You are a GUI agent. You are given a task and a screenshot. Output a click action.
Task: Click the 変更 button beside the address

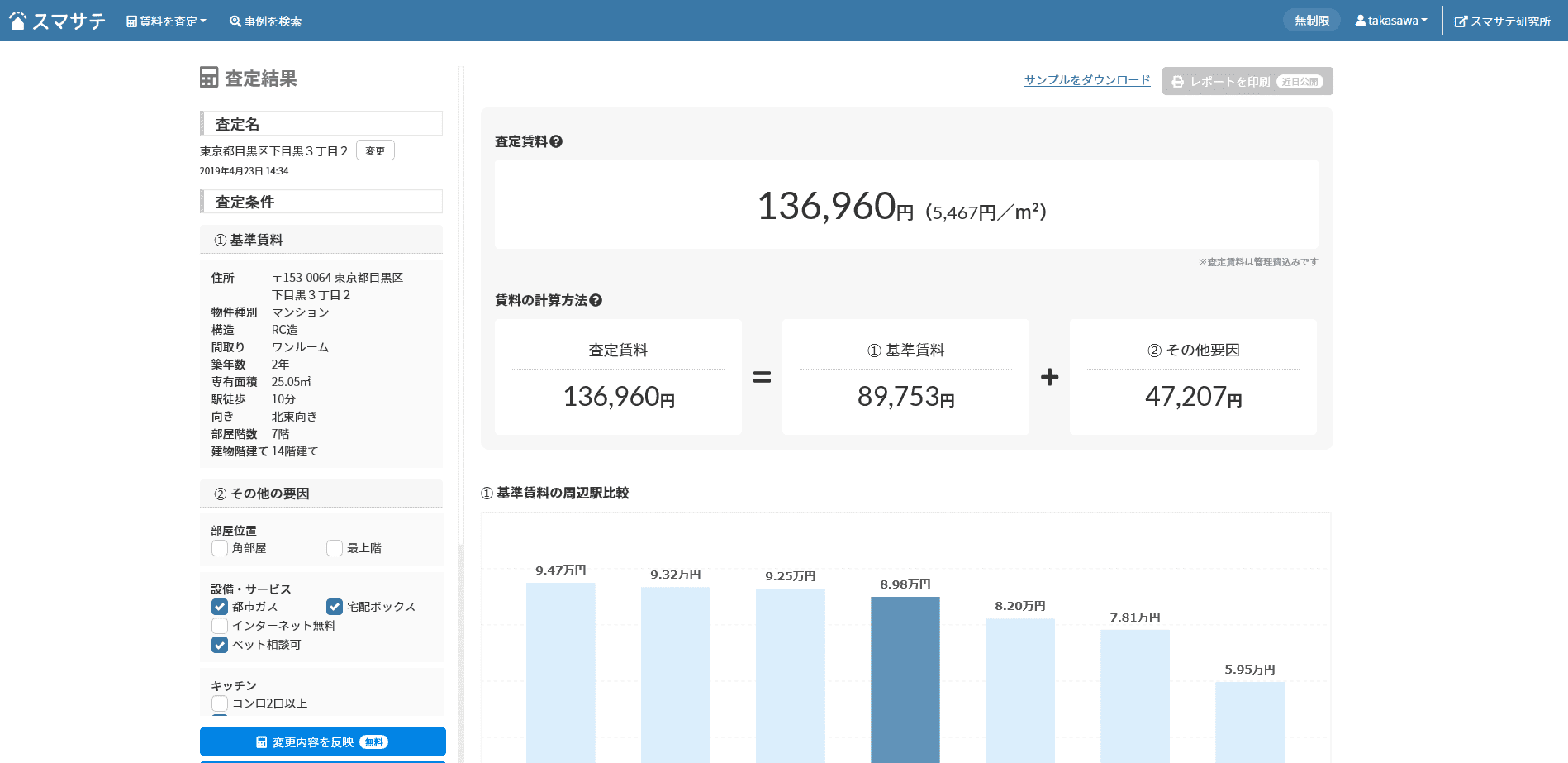point(375,150)
